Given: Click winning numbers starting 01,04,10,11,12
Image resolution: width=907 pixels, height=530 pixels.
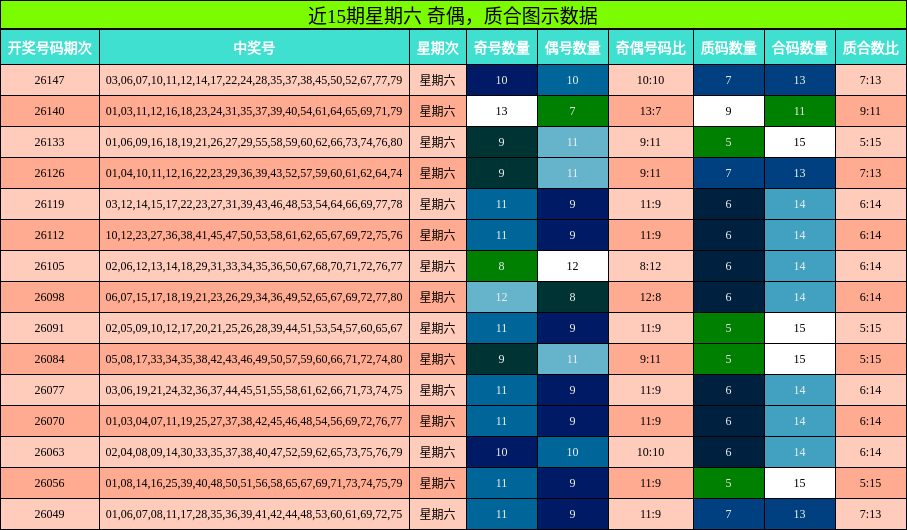Looking at the screenshot, I should (x=255, y=173).
